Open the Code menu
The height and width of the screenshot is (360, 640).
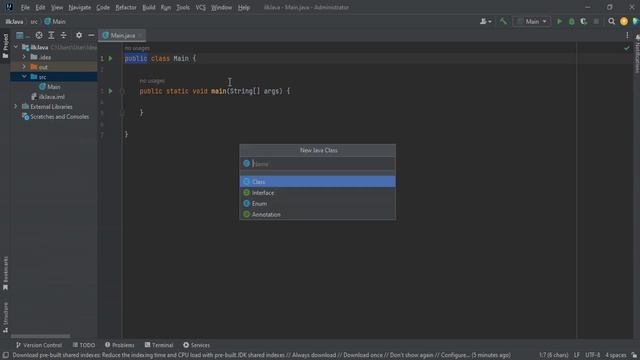[x=103, y=7]
